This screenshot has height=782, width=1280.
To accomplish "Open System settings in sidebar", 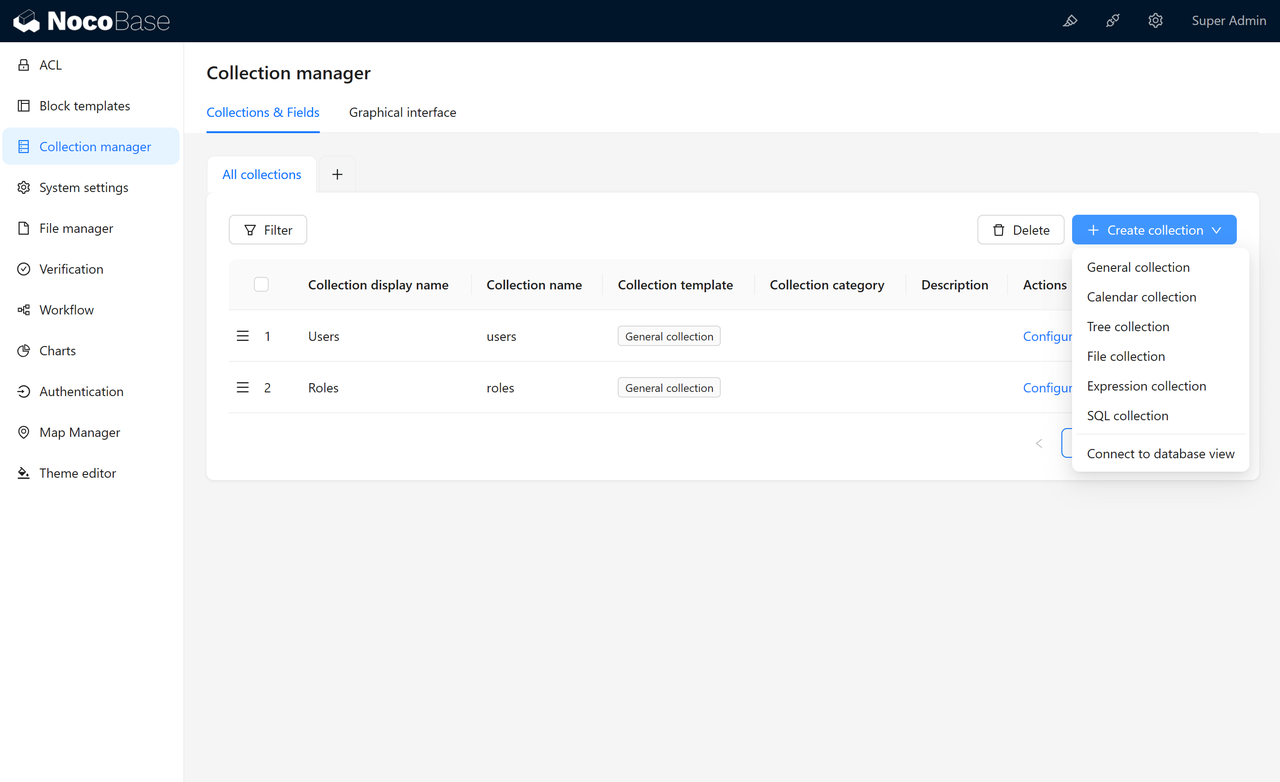I will coord(91,188).
